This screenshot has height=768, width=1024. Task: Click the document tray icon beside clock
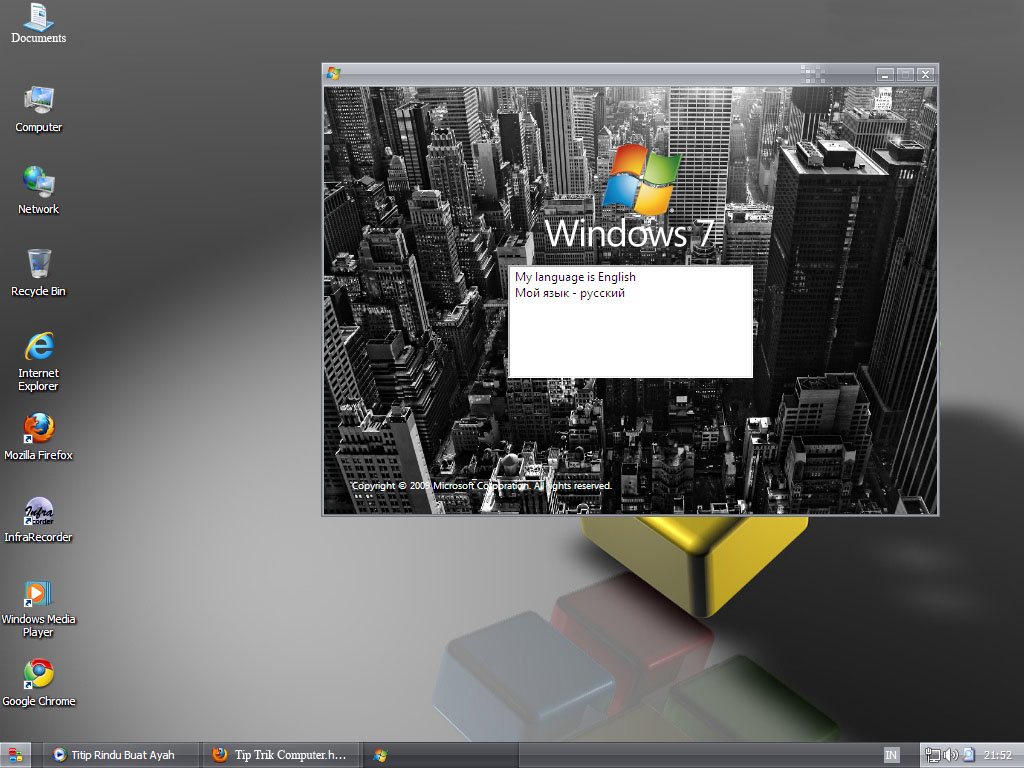click(x=968, y=755)
